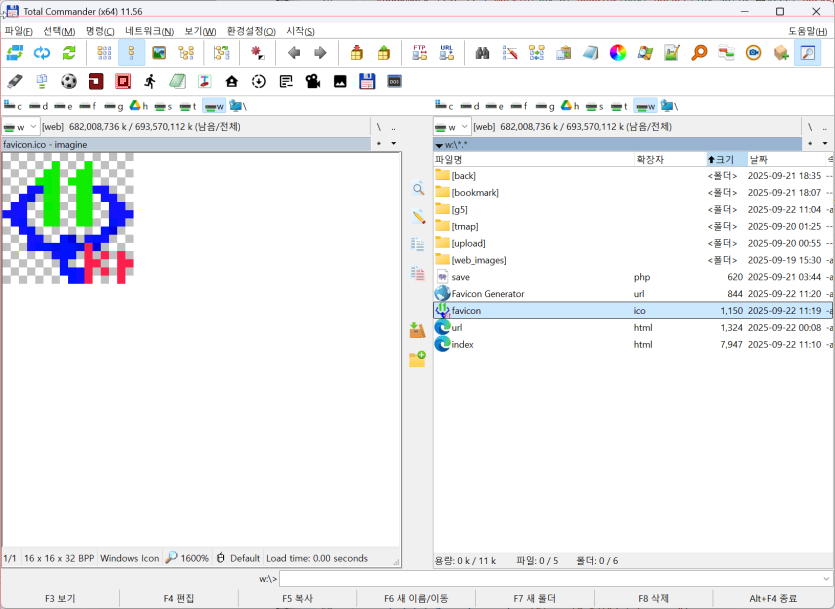835x609 pixels.
Task: Open the left panel directory history arrow
Action: coord(394,144)
